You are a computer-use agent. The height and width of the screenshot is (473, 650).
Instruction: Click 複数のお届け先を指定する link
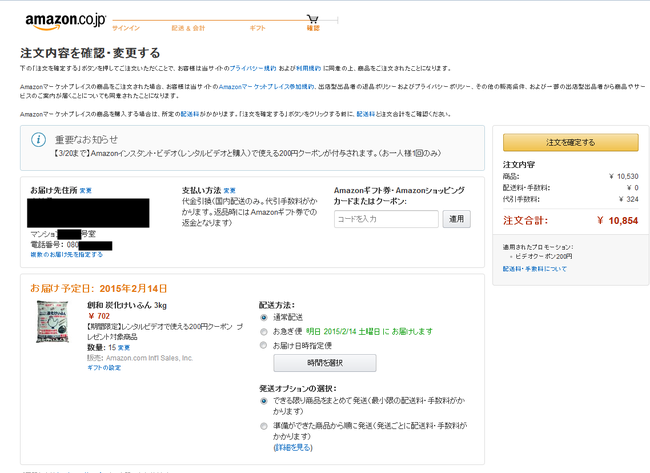(x=67, y=255)
